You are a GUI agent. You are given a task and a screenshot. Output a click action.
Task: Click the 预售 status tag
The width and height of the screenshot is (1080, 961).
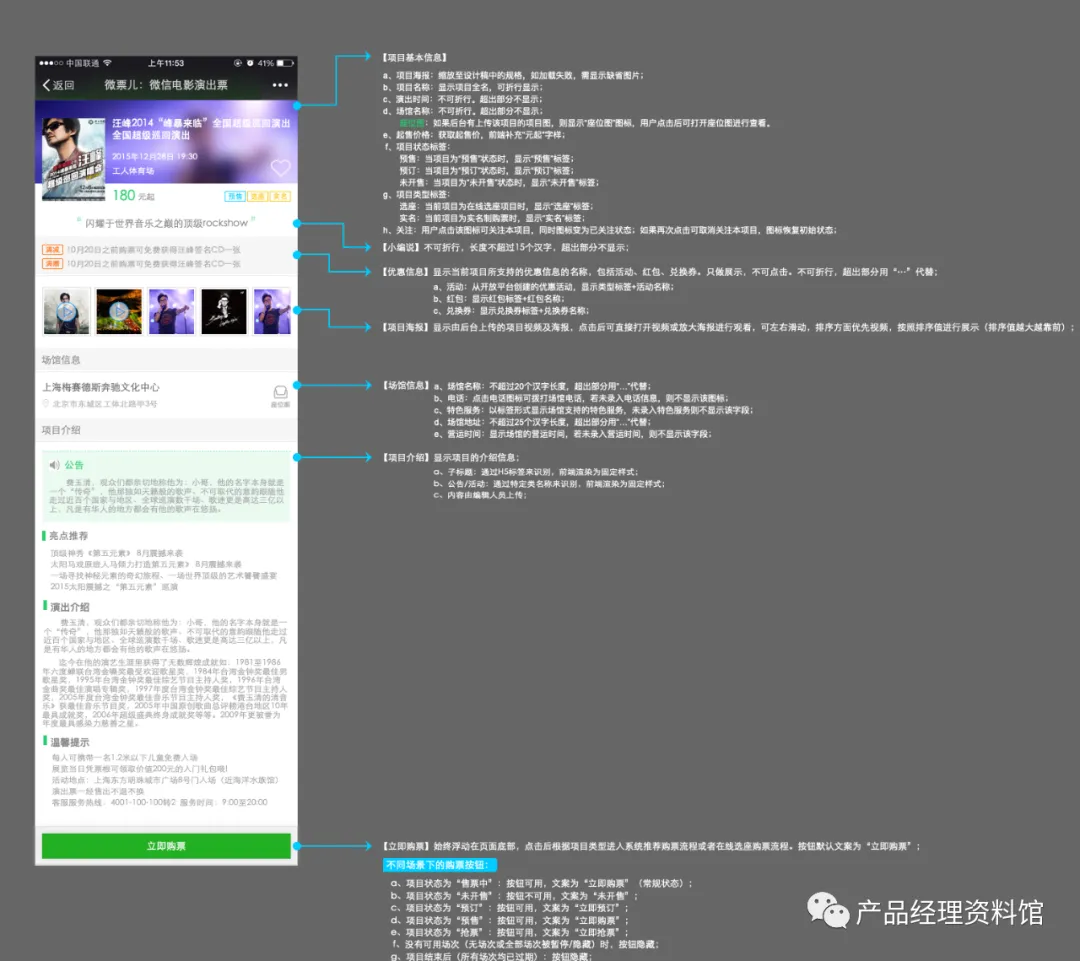click(236, 196)
